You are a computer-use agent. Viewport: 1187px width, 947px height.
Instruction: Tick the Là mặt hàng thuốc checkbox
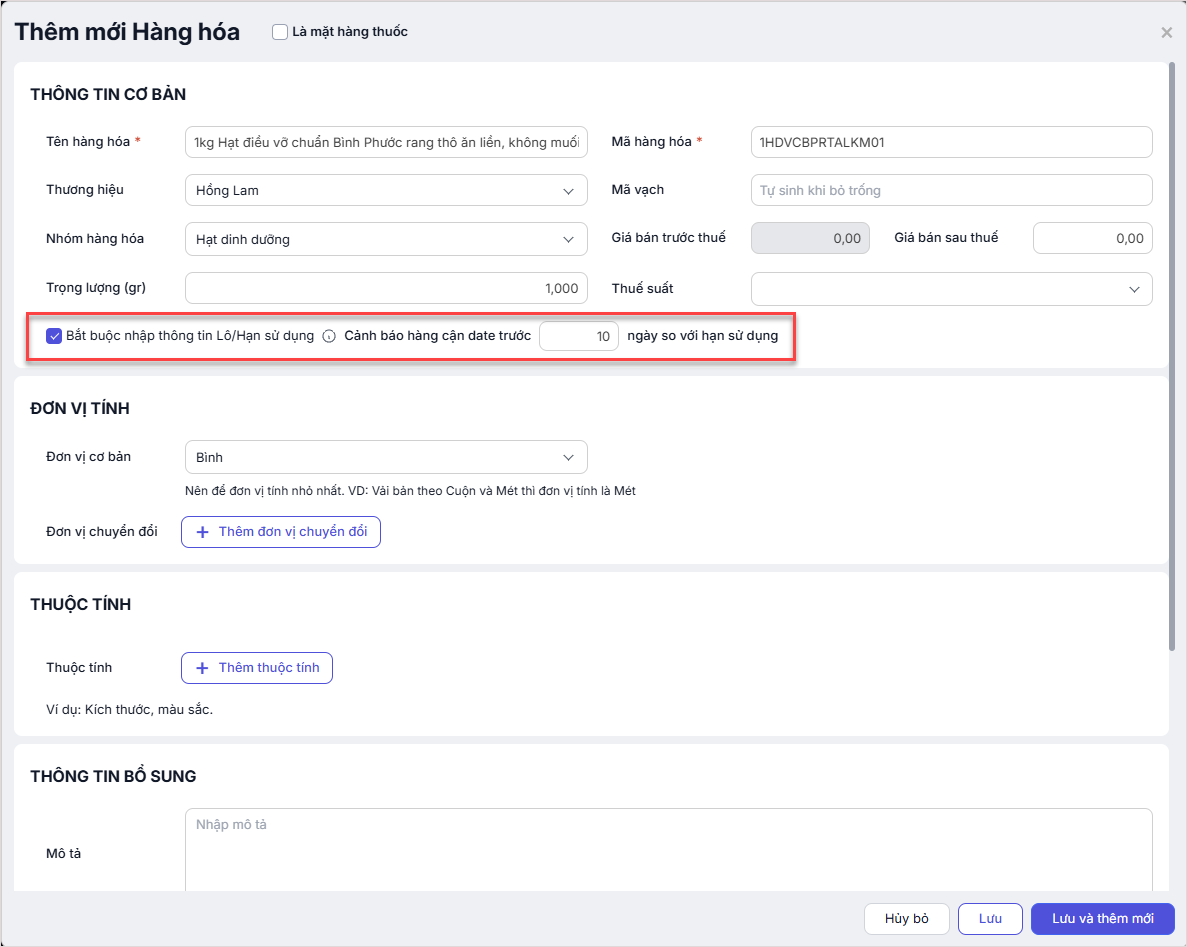[x=280, y=32]
